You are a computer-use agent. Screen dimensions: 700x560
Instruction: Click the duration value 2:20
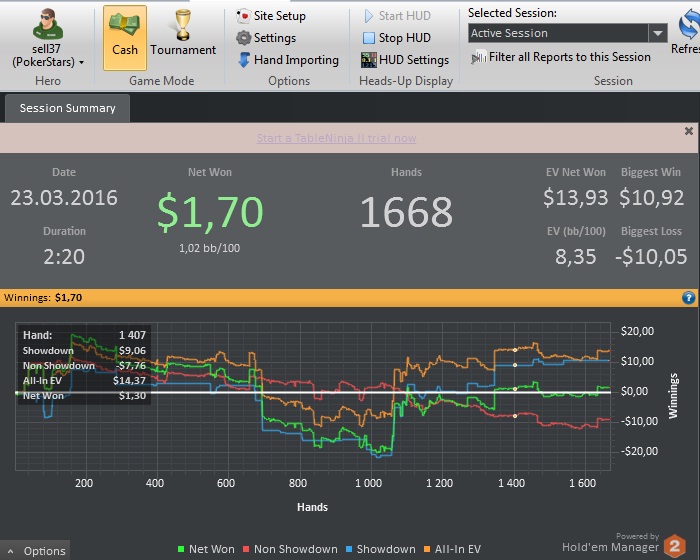(64, 257)
